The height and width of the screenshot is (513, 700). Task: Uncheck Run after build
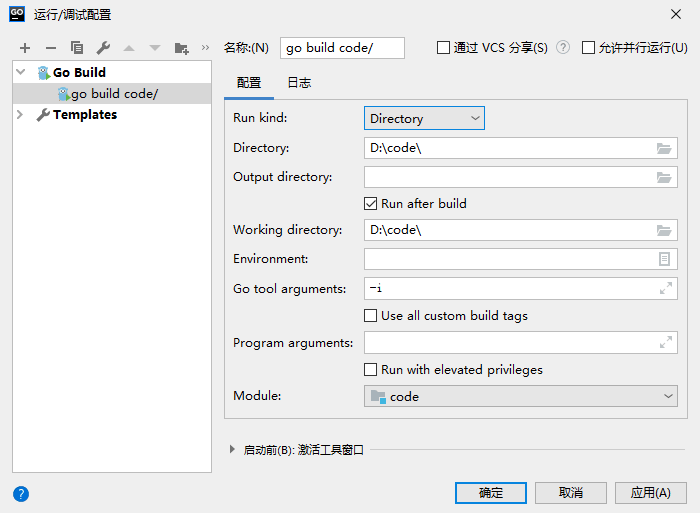coord(371,204)
